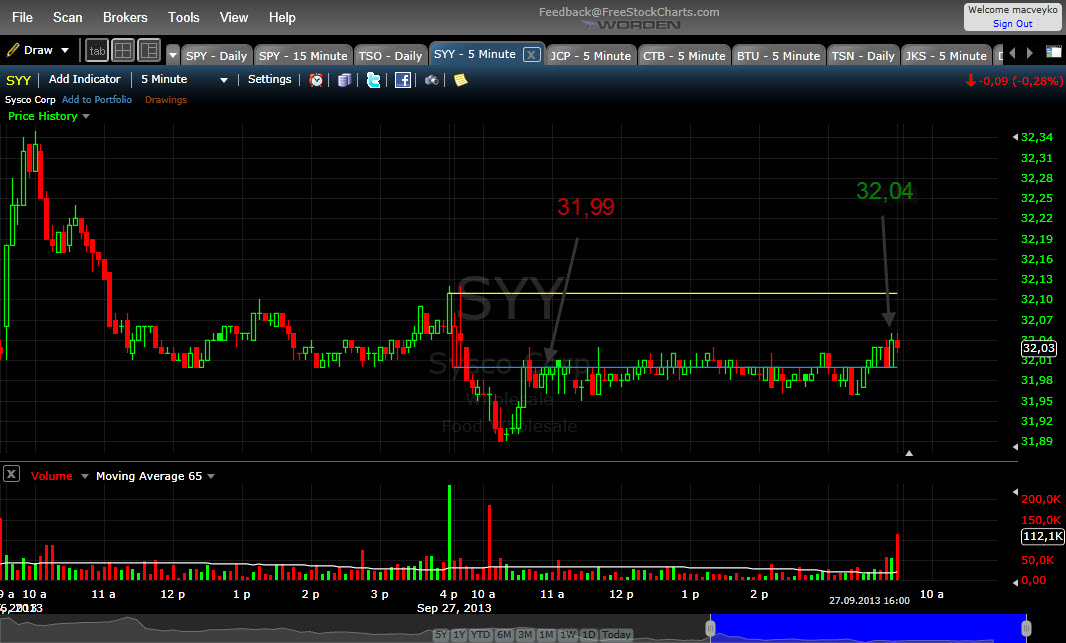Select the 1D range button
Screen dimensions: 1066x643
click(588, 635)
